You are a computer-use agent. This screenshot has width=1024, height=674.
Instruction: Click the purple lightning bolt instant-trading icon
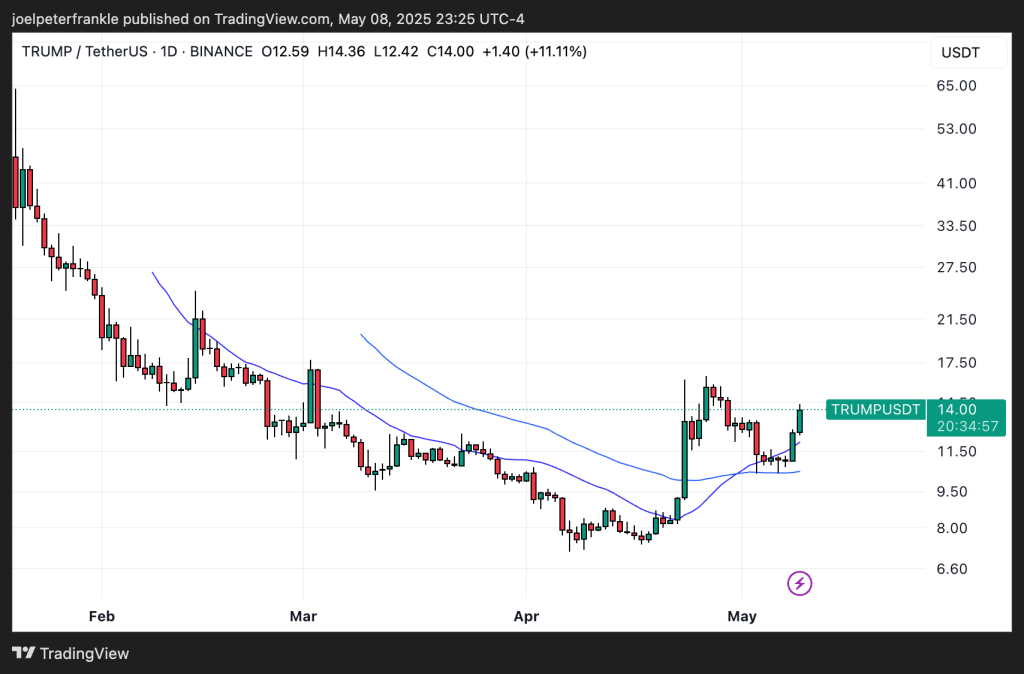pos(799,584)
